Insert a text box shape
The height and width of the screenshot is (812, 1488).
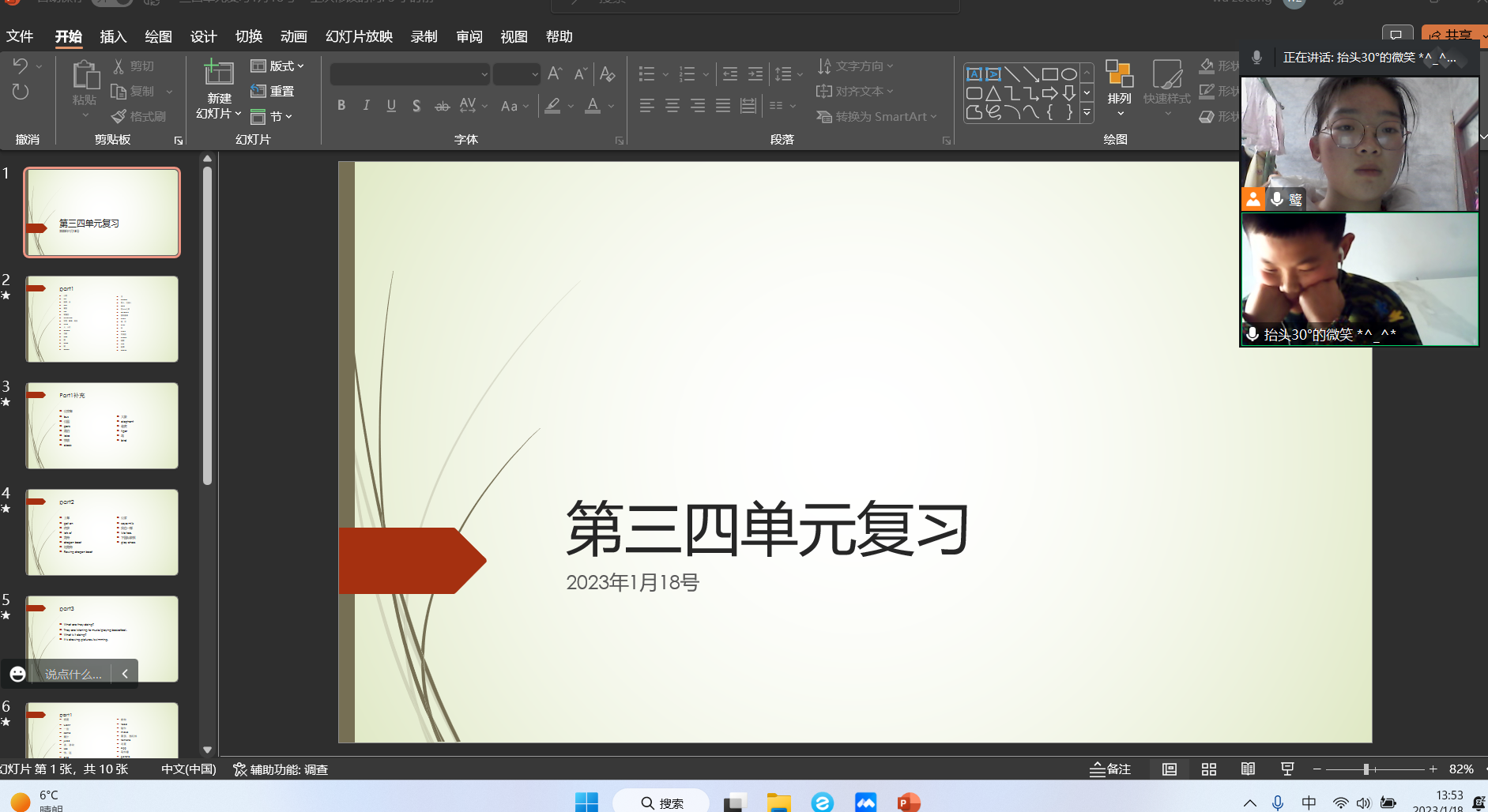point(974,74)
